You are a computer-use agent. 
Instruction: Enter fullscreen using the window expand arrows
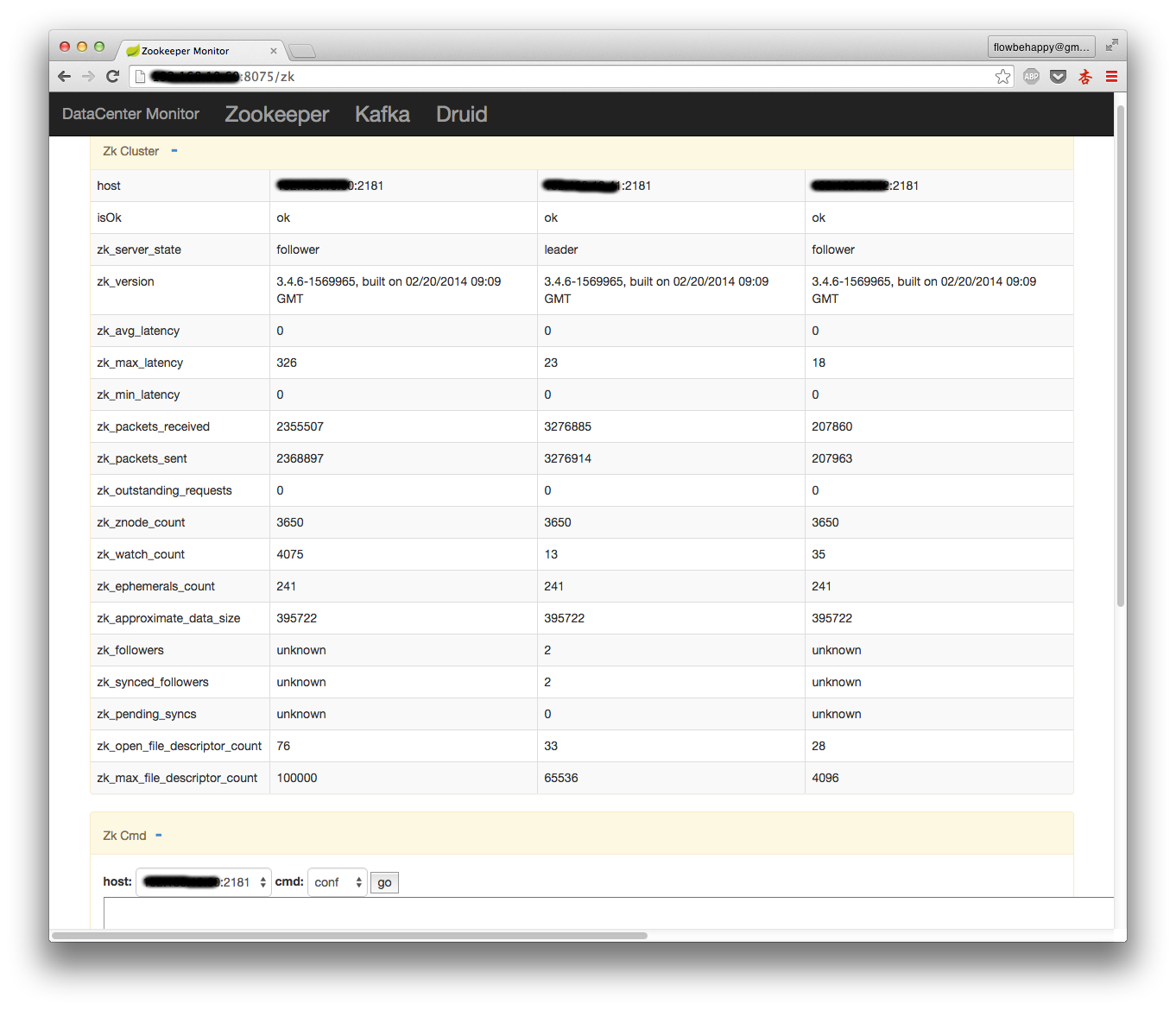click(1111, 45)
